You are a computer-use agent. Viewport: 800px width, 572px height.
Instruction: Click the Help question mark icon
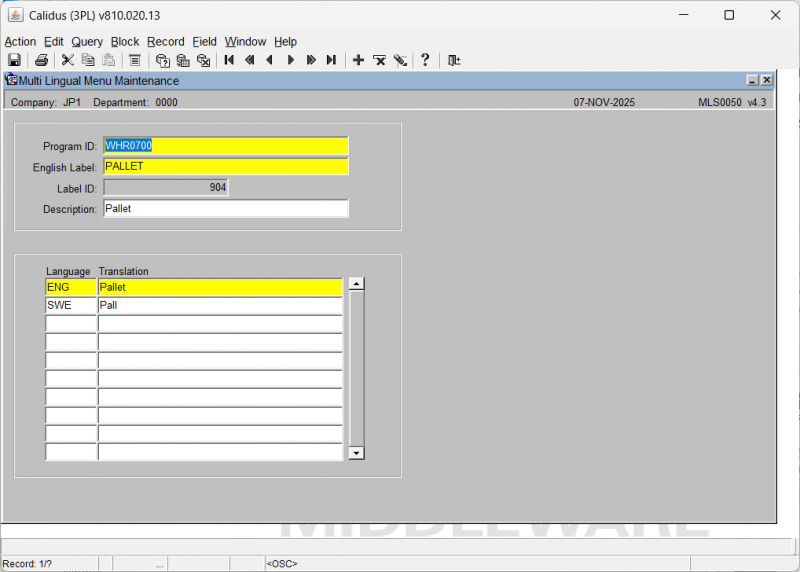(425, 60)
